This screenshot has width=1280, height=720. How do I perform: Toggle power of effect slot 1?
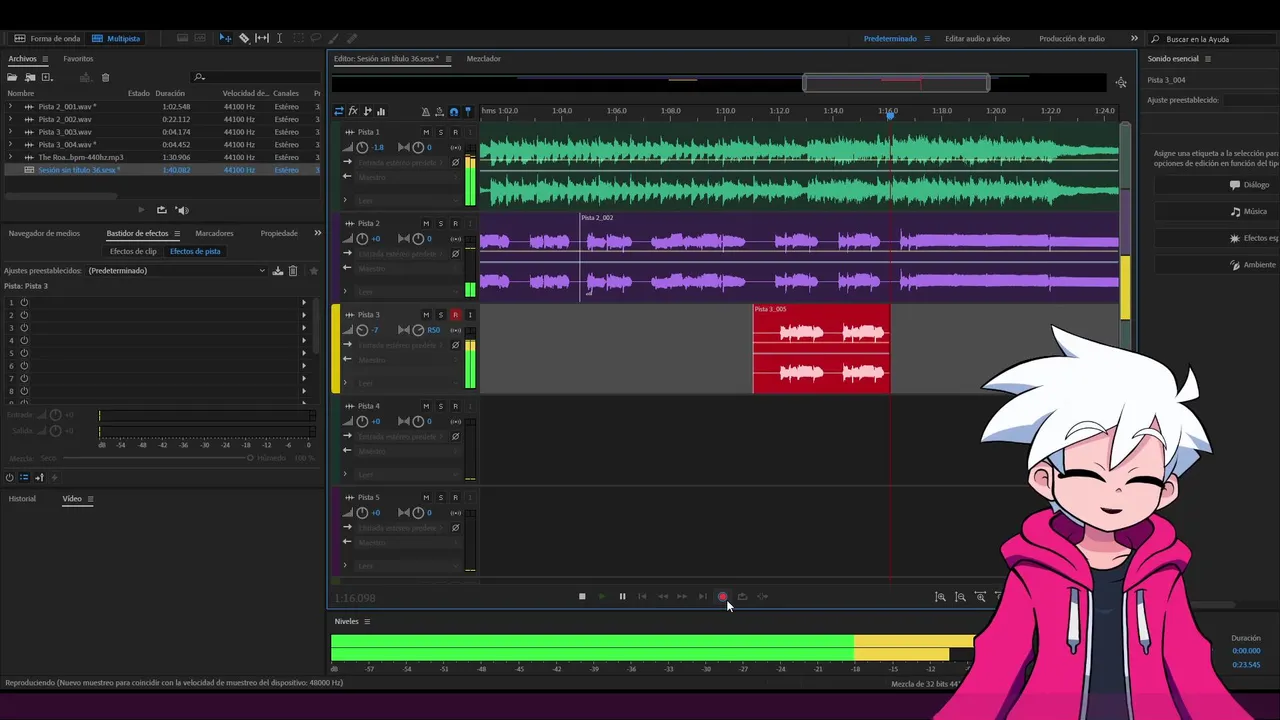[24, 302]
